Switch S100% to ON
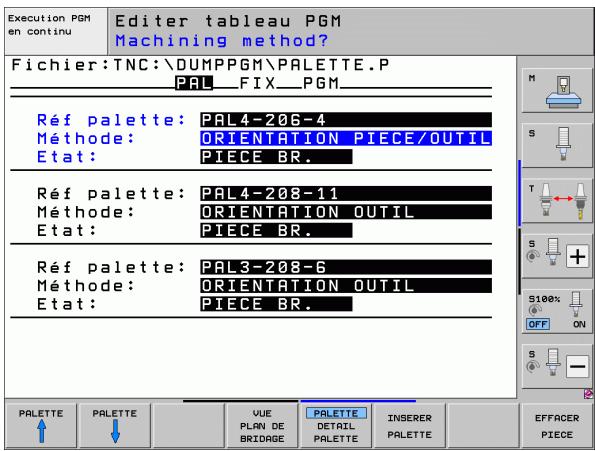595x451 pixels. coord(579,324)
